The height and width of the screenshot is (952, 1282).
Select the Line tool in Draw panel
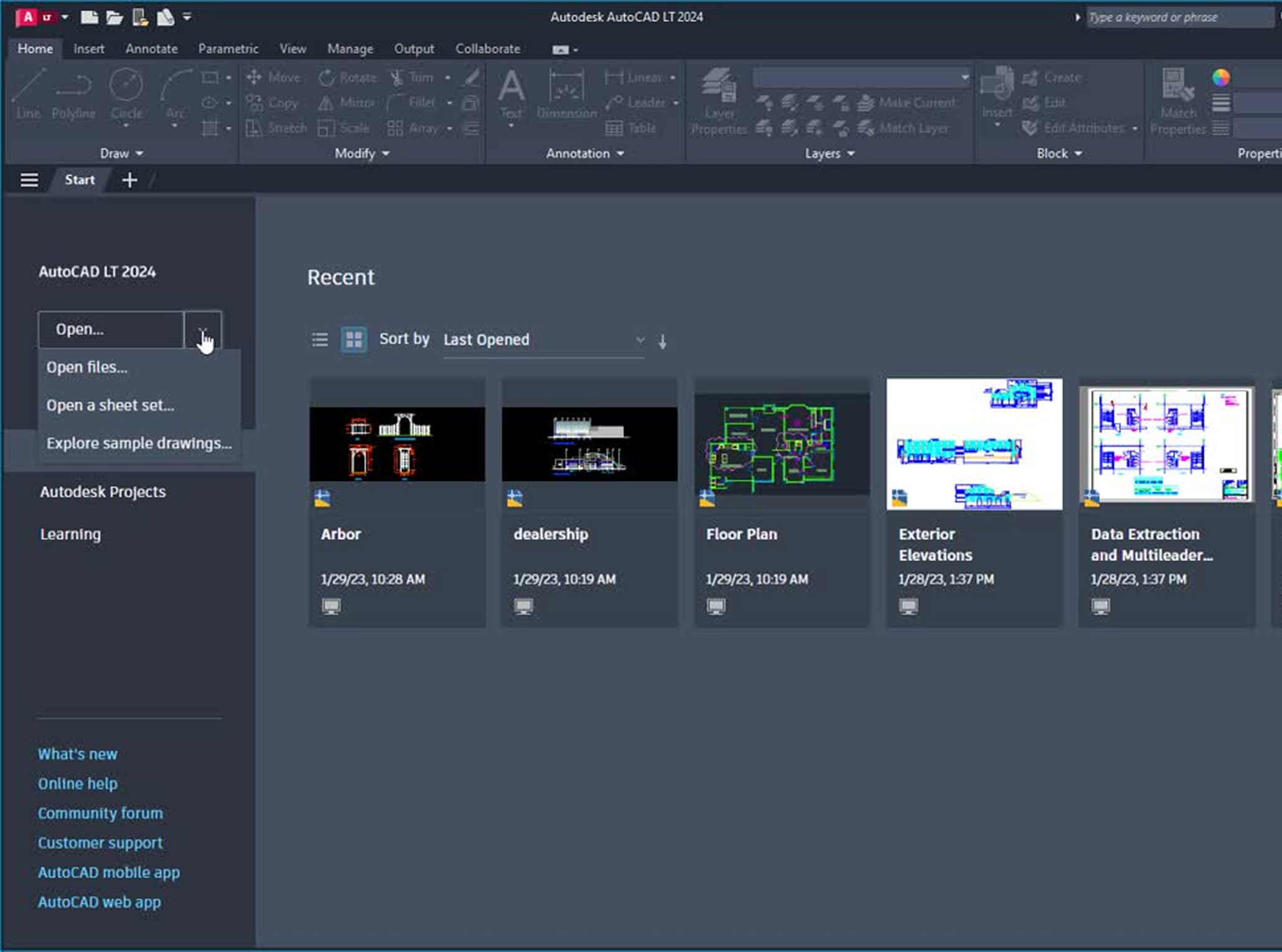(29, 95)
